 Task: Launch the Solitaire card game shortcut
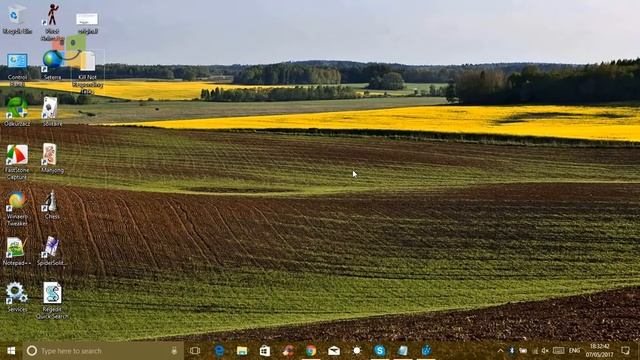coord(52,111)
